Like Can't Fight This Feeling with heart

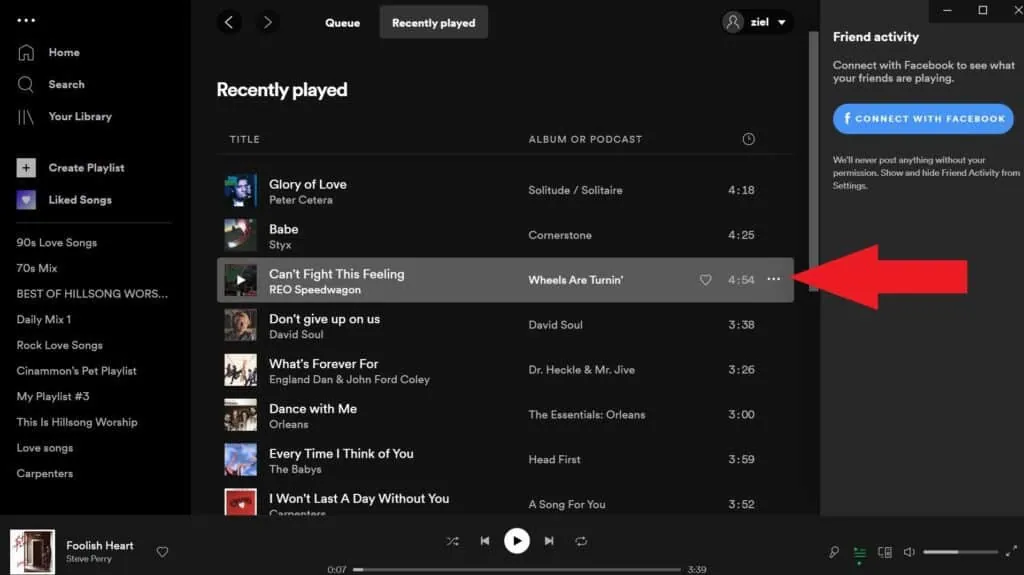click(x=705, y=280)
